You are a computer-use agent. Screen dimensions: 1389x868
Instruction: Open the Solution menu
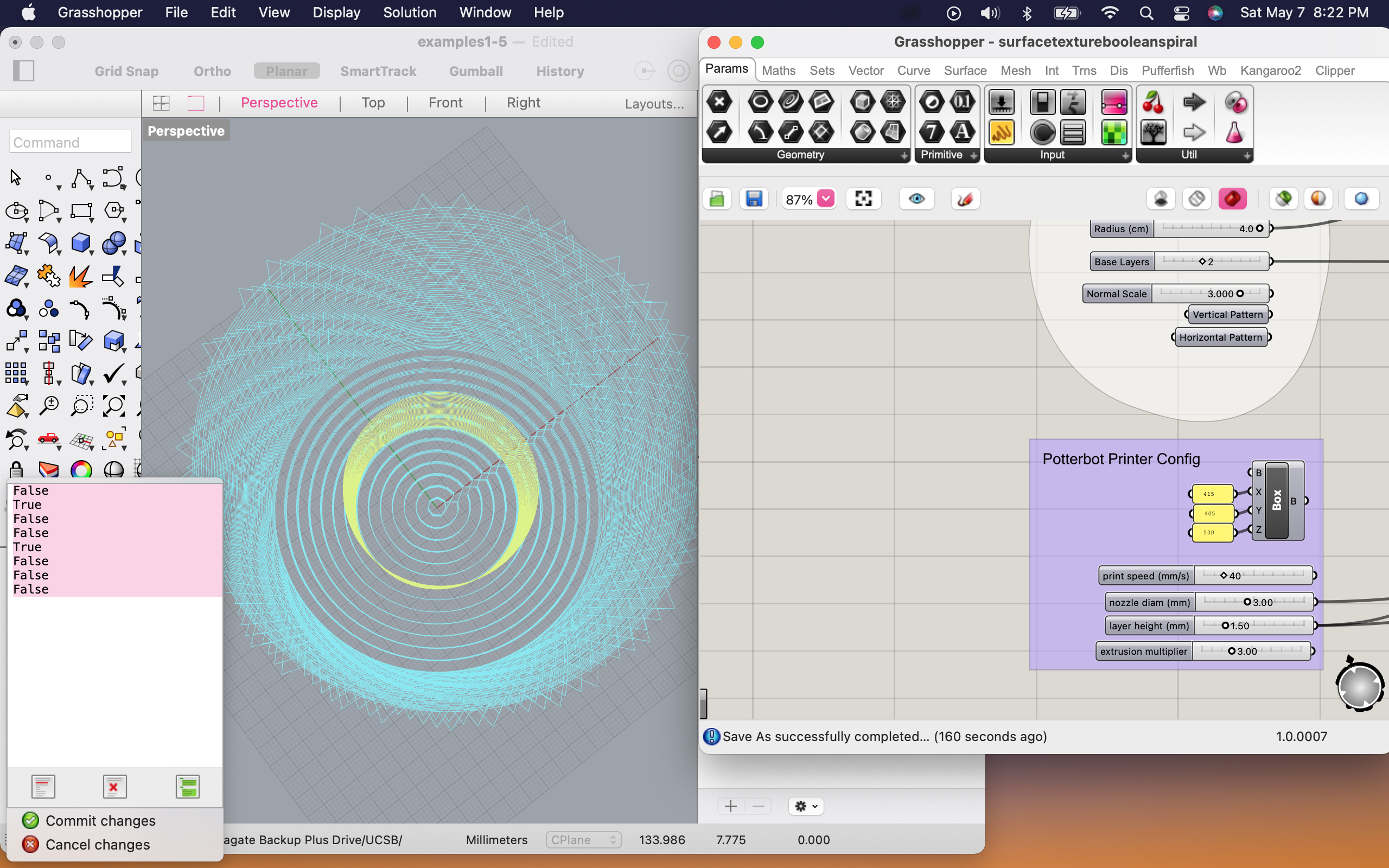(x=409, y=12)
